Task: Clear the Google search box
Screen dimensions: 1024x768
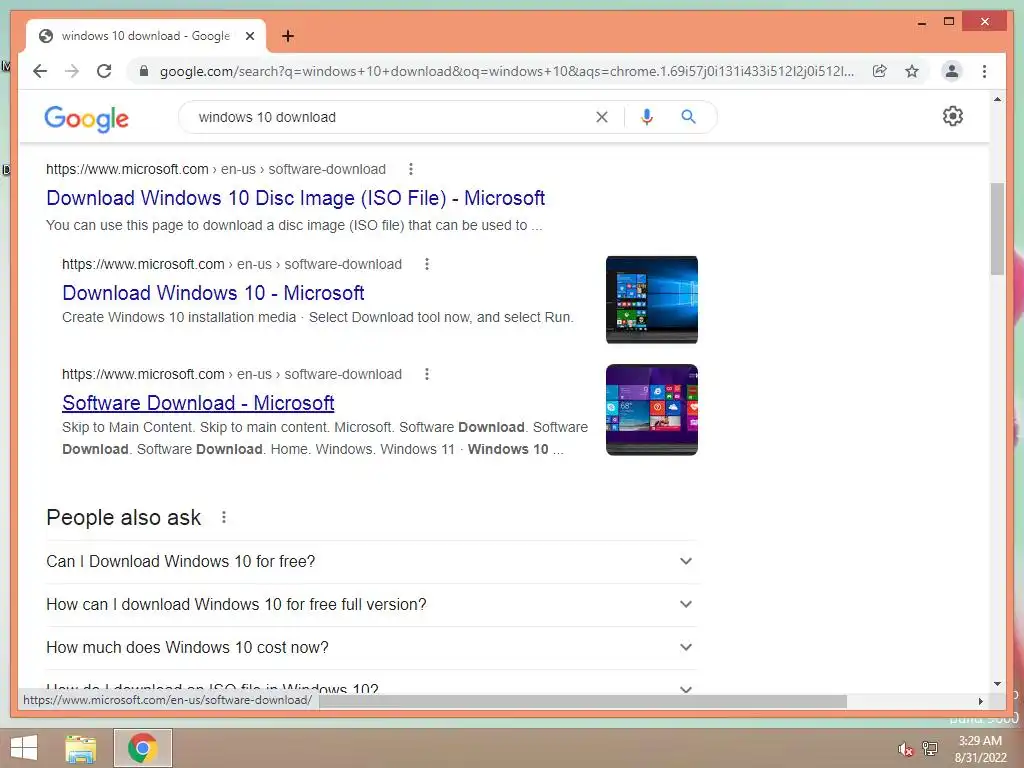Action: click(x=601, y=117)
